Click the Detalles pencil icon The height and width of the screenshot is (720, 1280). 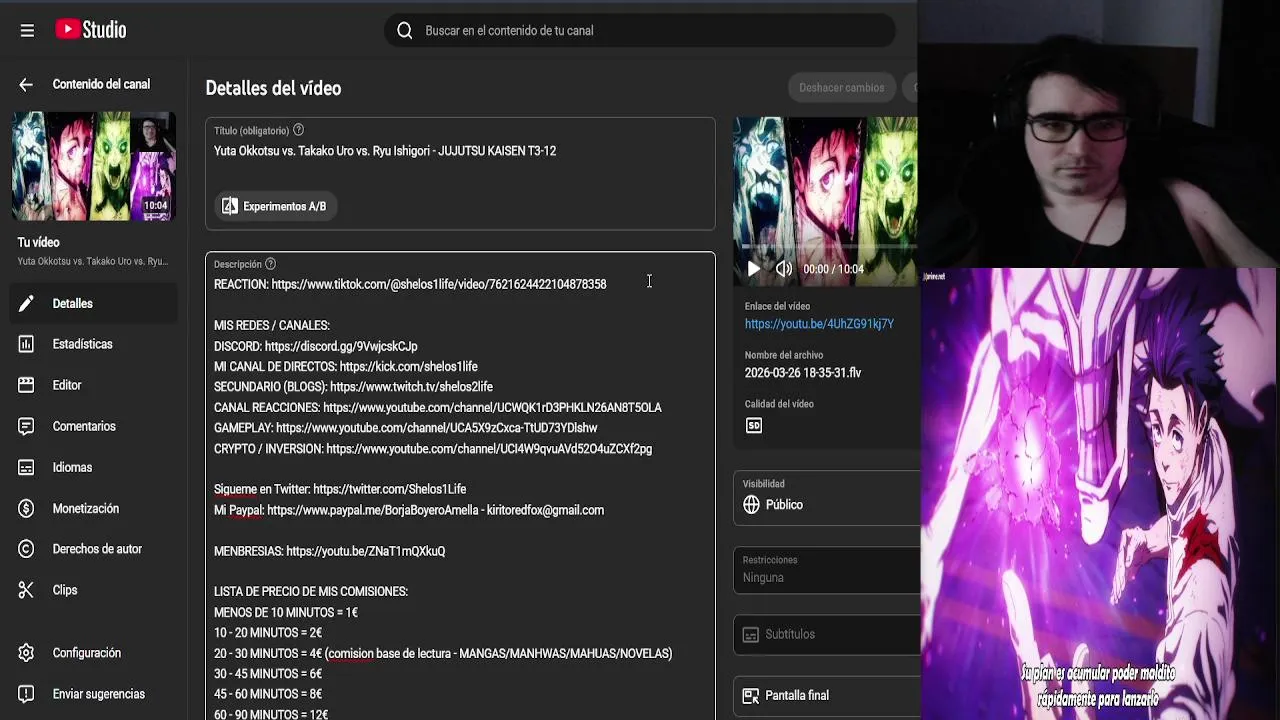[x=26, y=303]
